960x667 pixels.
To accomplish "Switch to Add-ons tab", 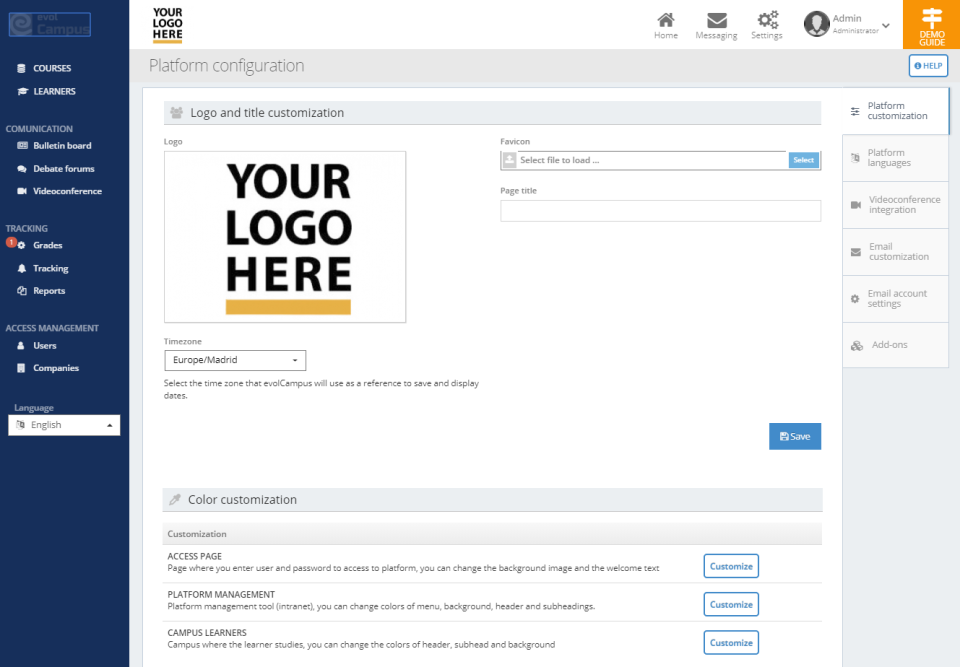I will pos(895,345).
